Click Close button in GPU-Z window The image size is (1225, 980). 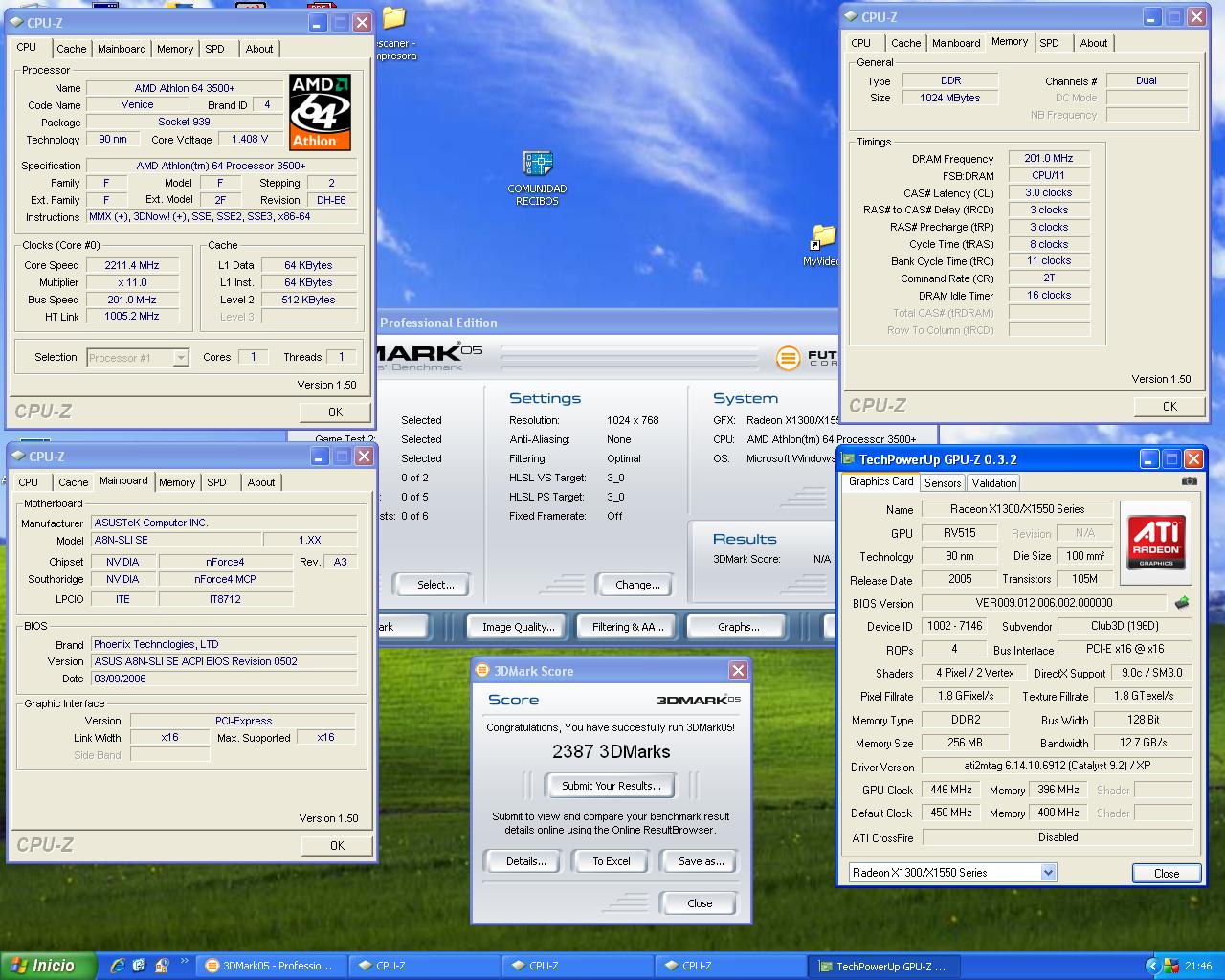point(1167,873)
